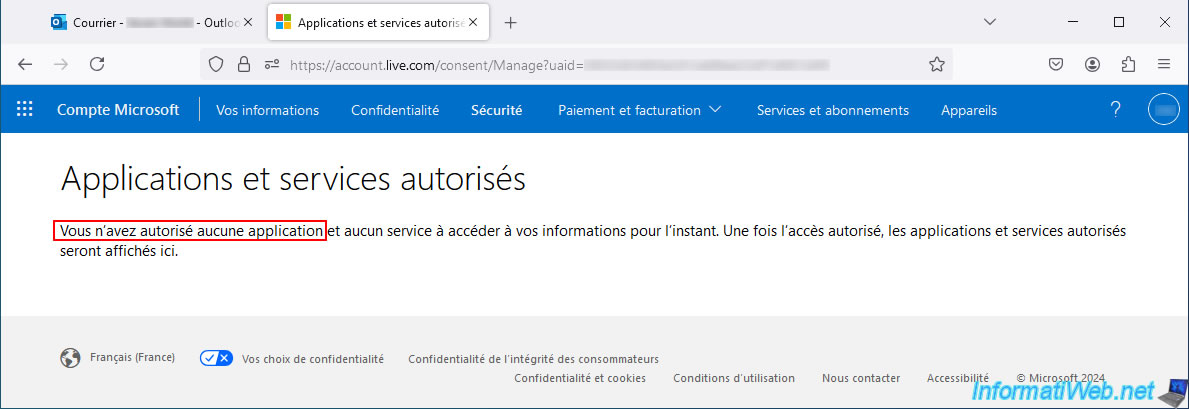
Task: Click the globe language icon
Action: click(x=71, y=358)
